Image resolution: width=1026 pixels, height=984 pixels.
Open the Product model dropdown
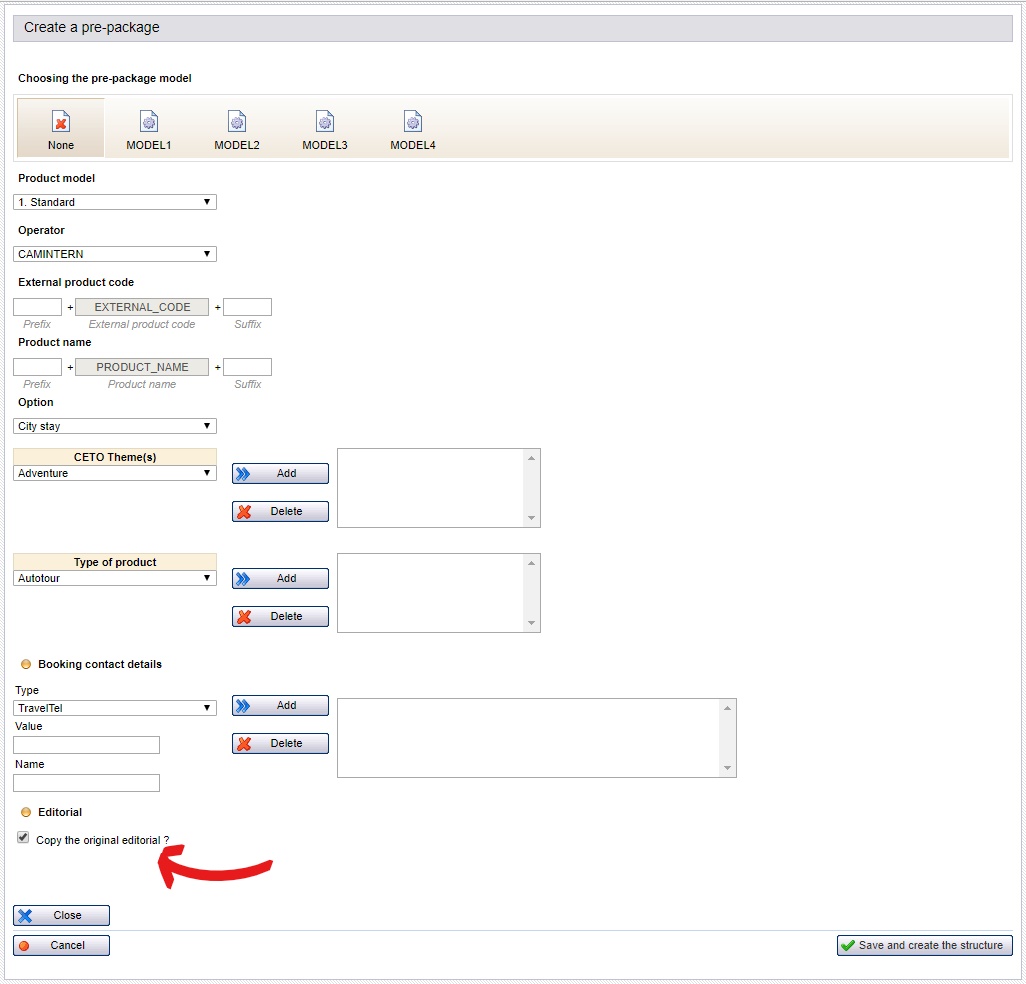(x=115, y=202)
